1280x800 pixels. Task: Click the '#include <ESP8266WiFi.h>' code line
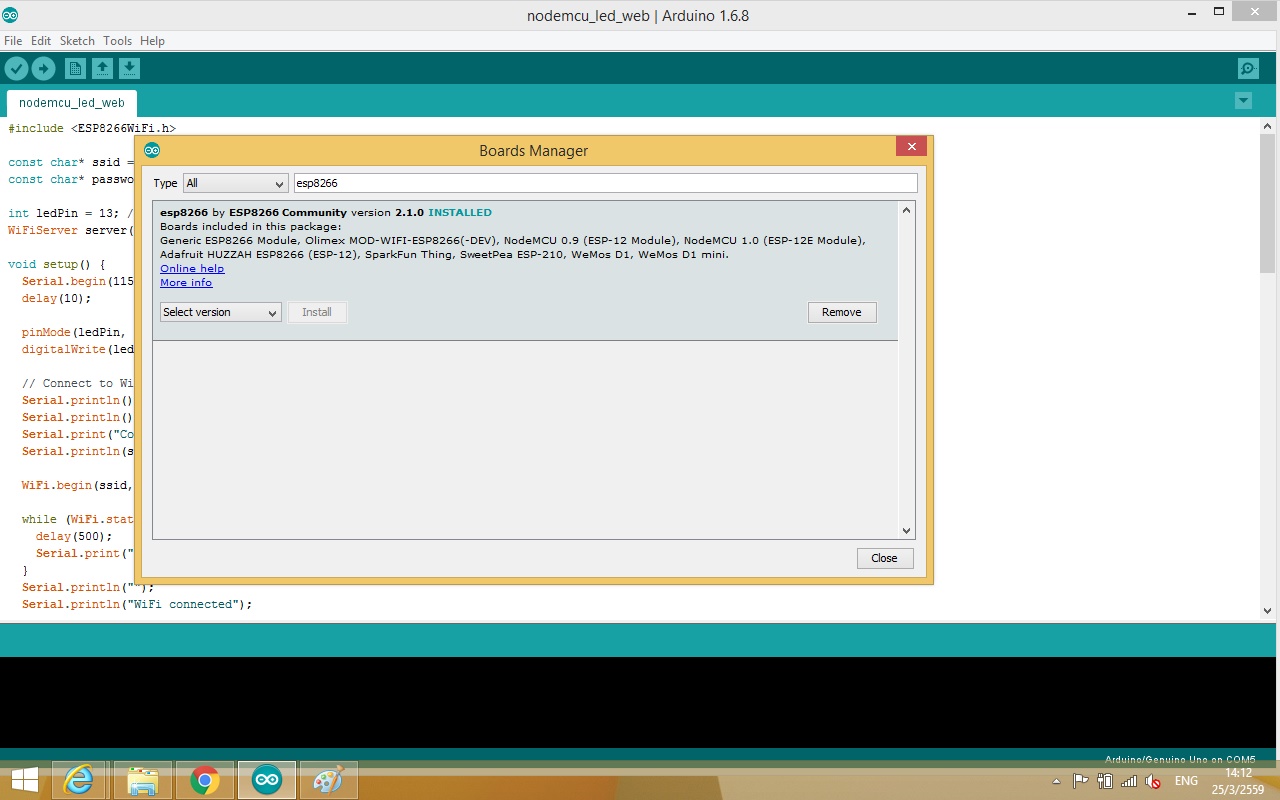point(92,128)
